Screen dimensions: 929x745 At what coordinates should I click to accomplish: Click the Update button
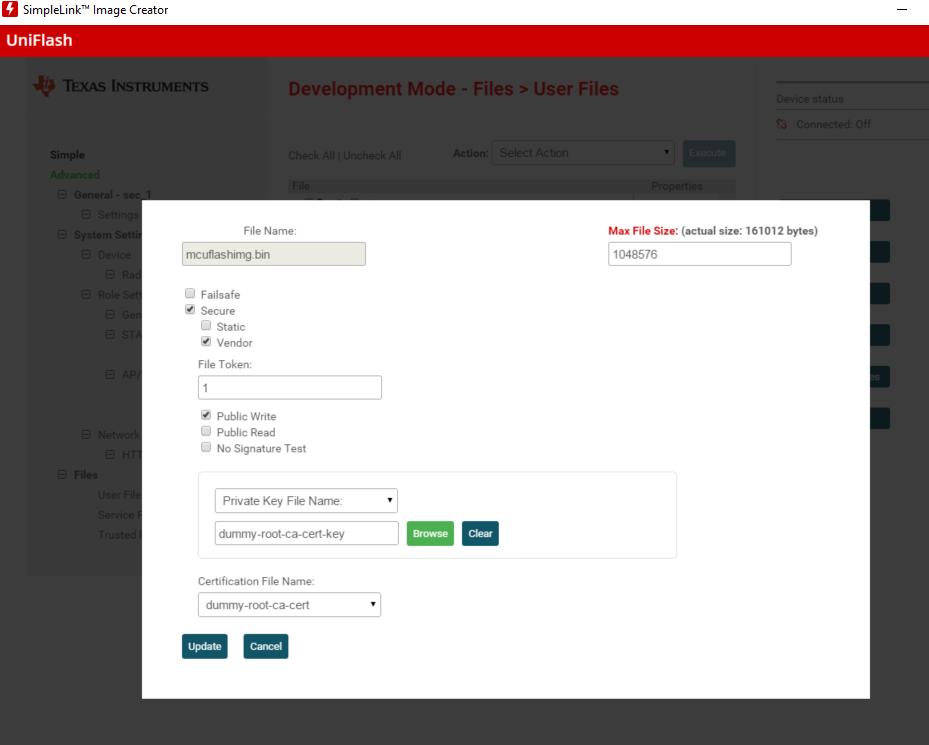click(204, 647)
